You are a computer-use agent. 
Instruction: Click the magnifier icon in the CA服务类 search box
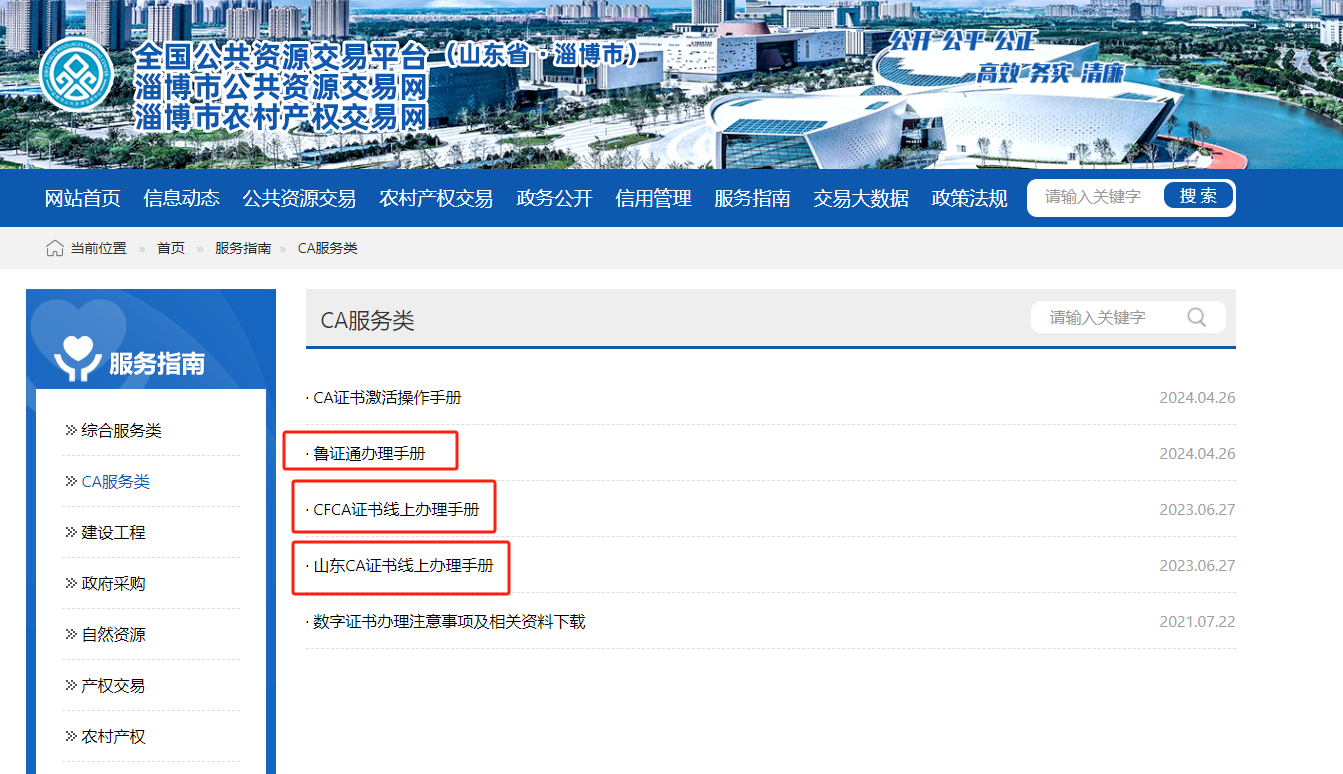pyautogui.click(x=1196, y=317)
